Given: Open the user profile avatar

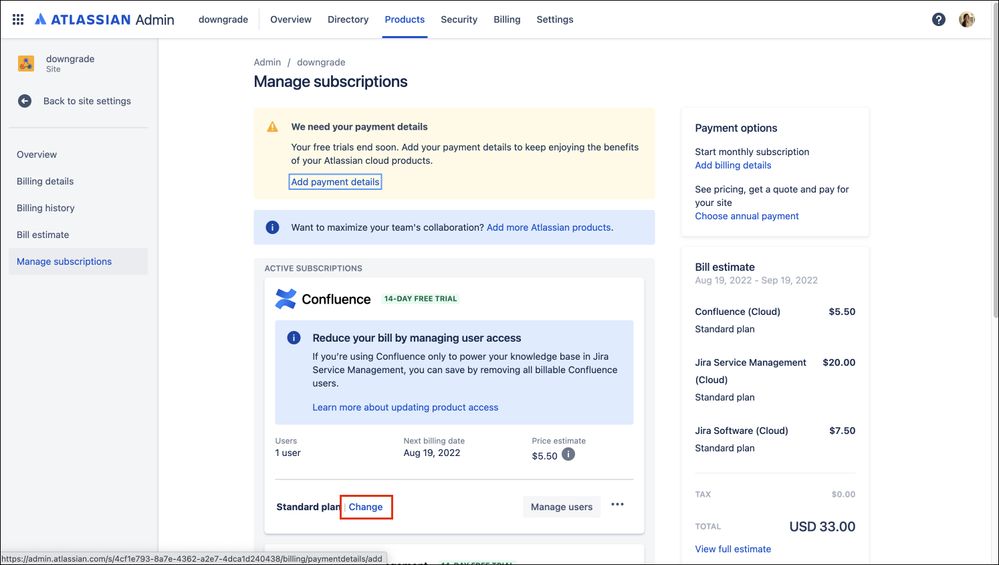Looking at the screenshot, I should pos(967,19).
